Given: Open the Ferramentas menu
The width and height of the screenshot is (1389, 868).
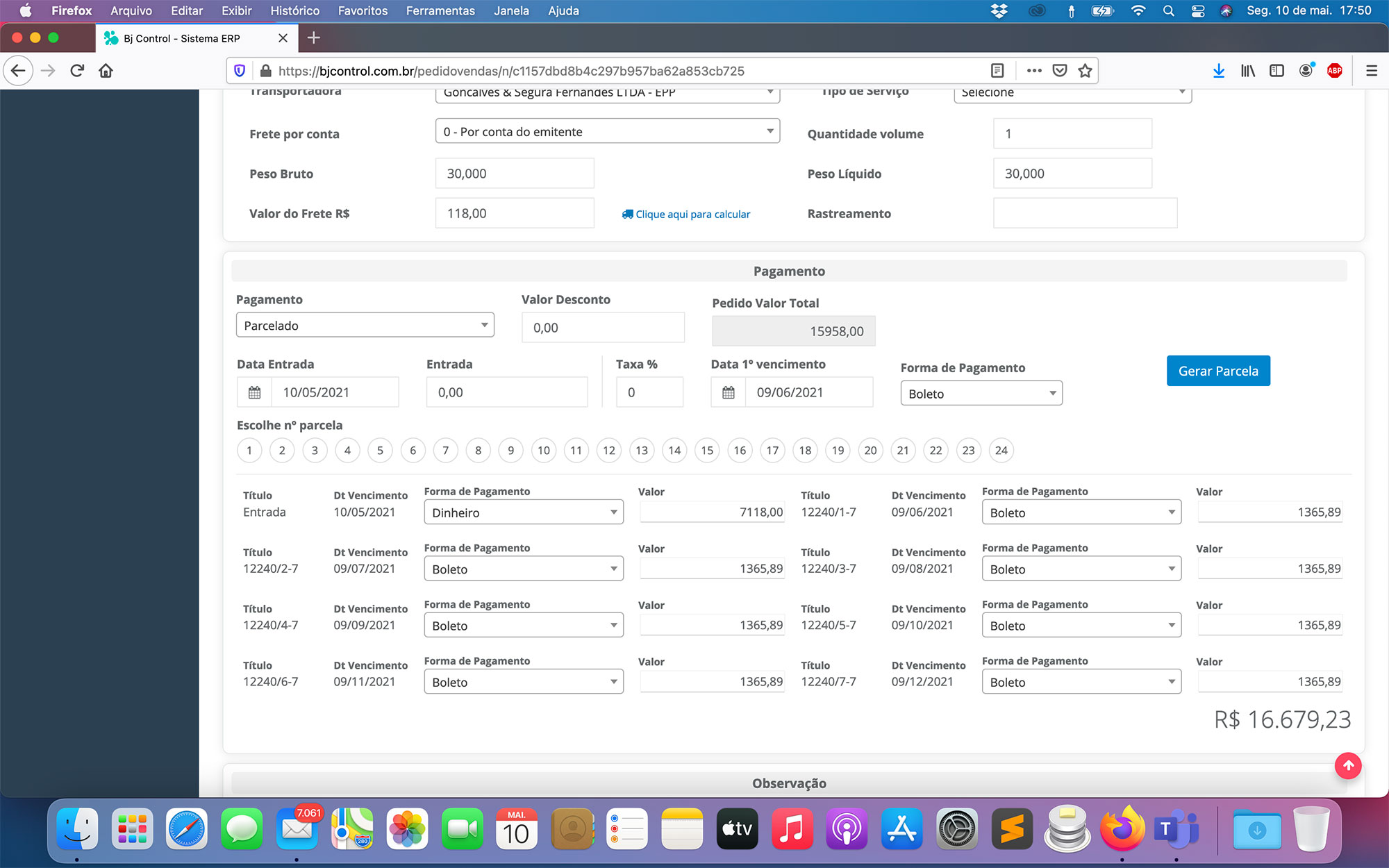Looking at the screenshot, I should (440, 11).
